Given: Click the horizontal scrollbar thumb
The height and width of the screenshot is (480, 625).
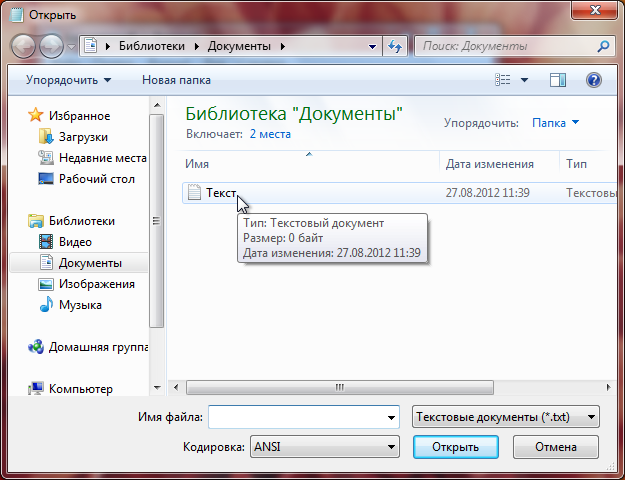Looking at the screenshot, I should click(340, 387).
